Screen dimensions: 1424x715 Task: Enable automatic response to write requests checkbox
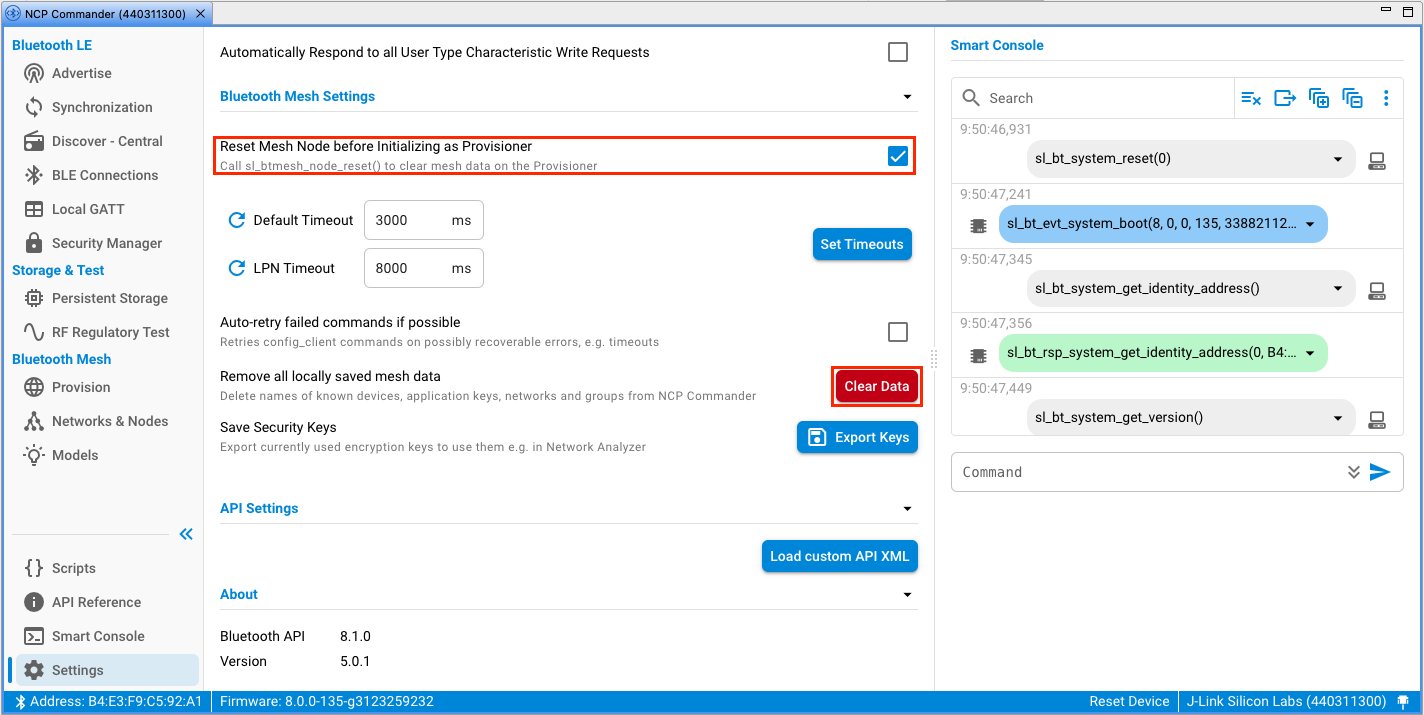(898, 52)
